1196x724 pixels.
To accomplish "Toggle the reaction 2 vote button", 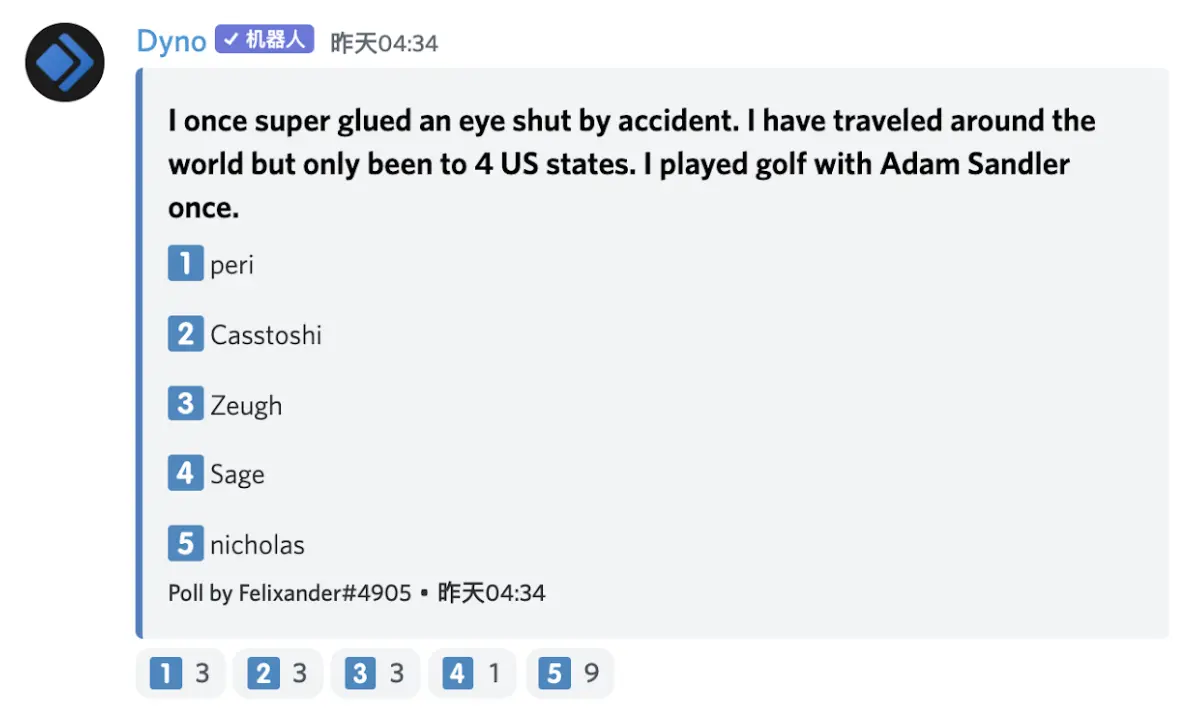I will point(277,674).
